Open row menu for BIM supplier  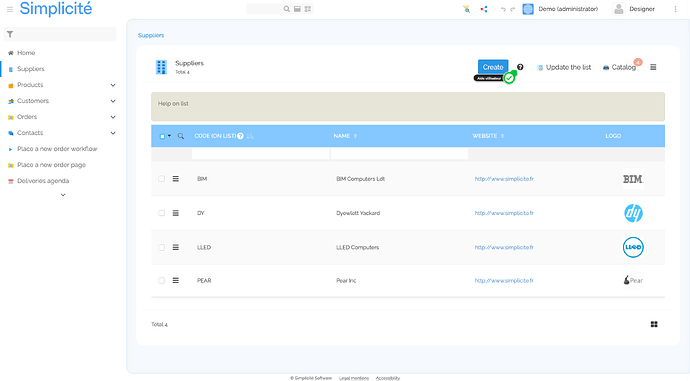[x=176, y=179]
